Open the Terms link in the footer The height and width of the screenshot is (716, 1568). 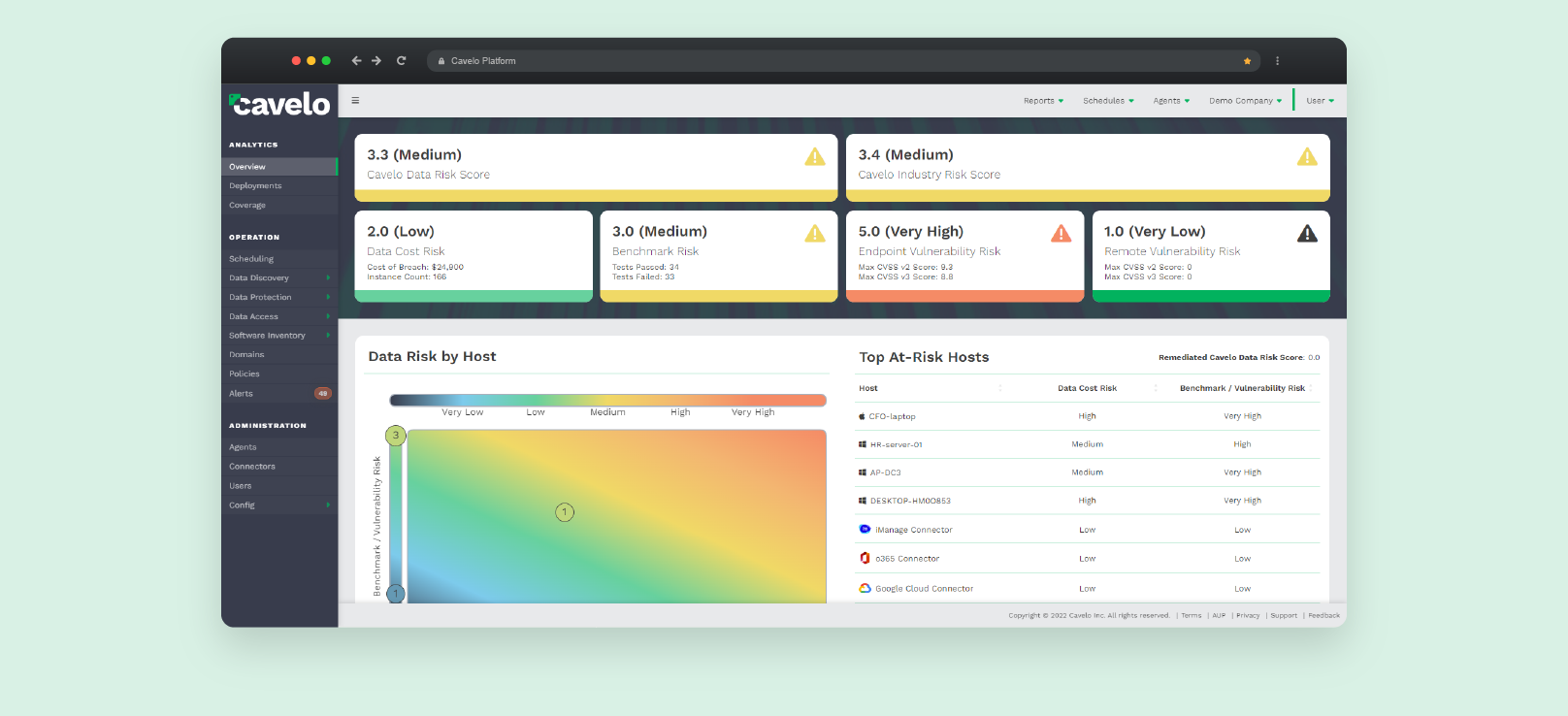pos(1192,615)
